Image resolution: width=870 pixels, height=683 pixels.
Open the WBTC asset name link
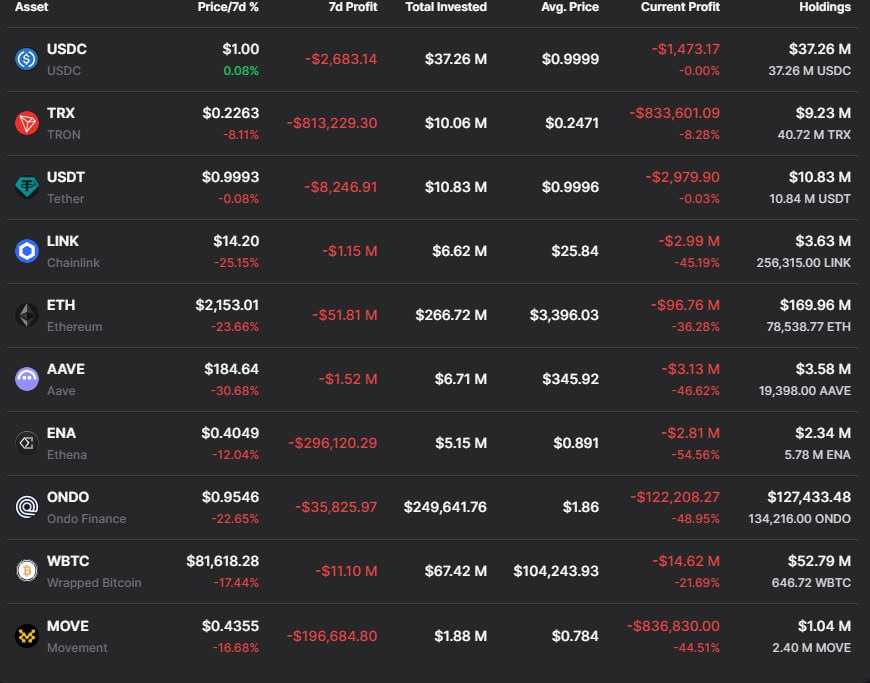(x=68, y=561)
